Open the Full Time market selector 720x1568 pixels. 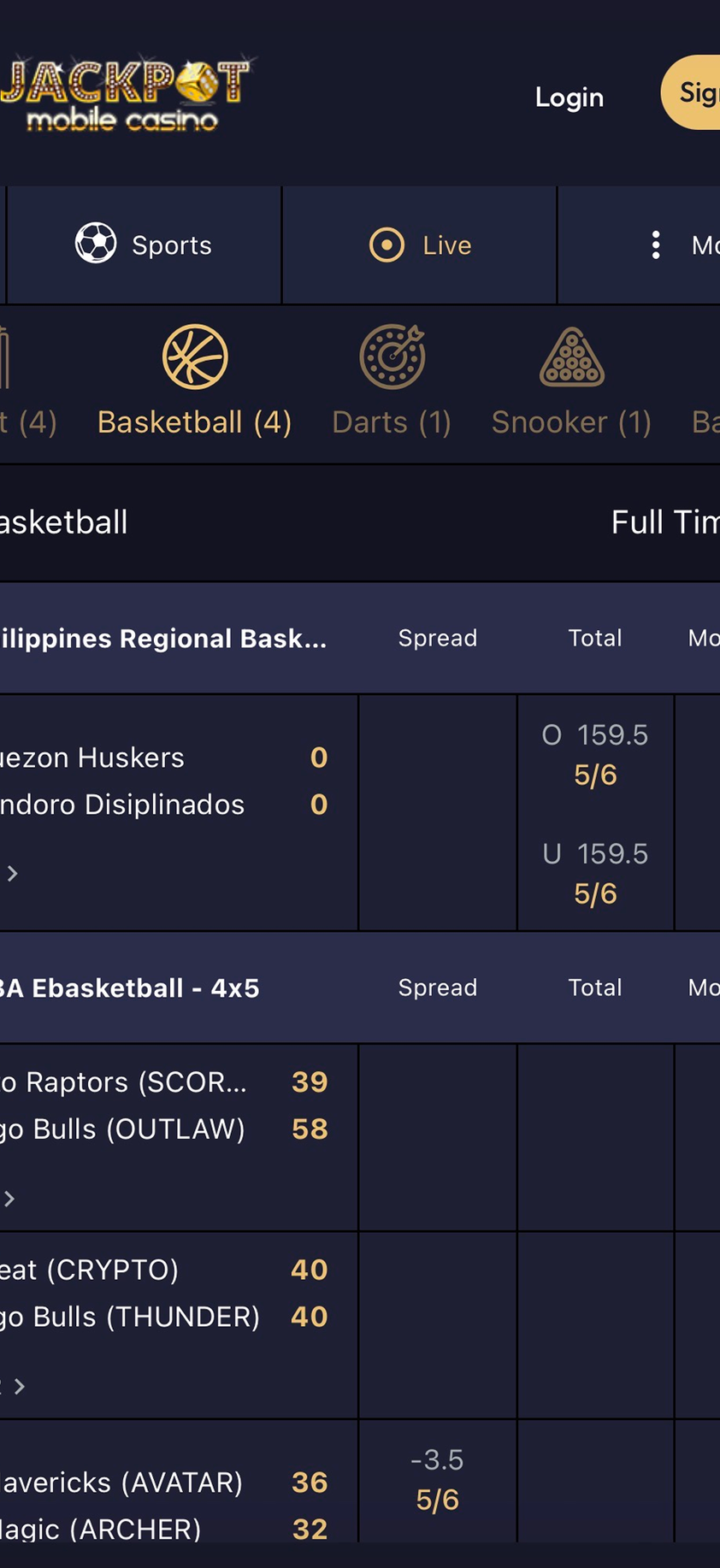click(664, 522)
